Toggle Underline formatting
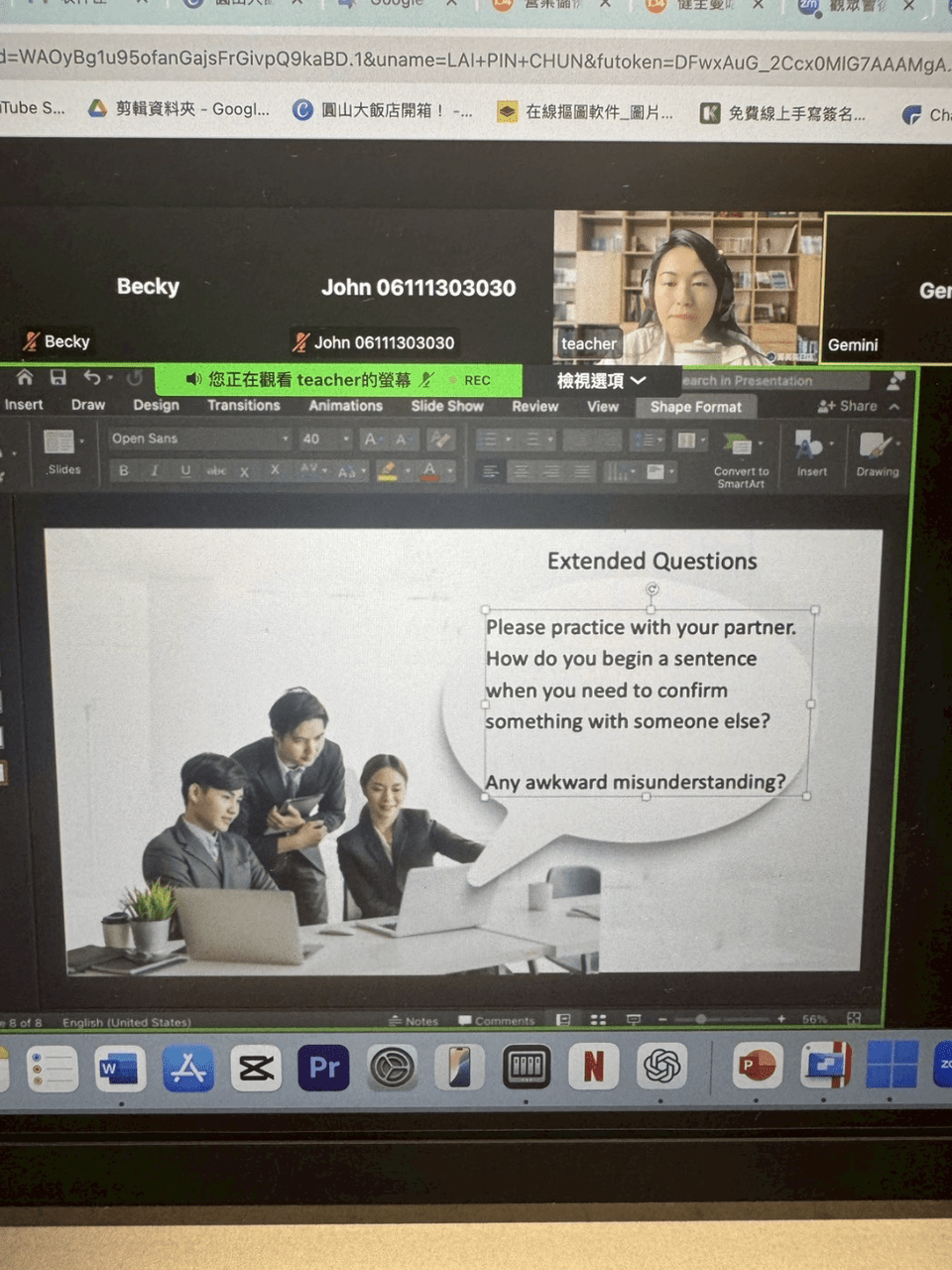The width and height of the screenshot is (952, 1270). click(x=185, y=470)
